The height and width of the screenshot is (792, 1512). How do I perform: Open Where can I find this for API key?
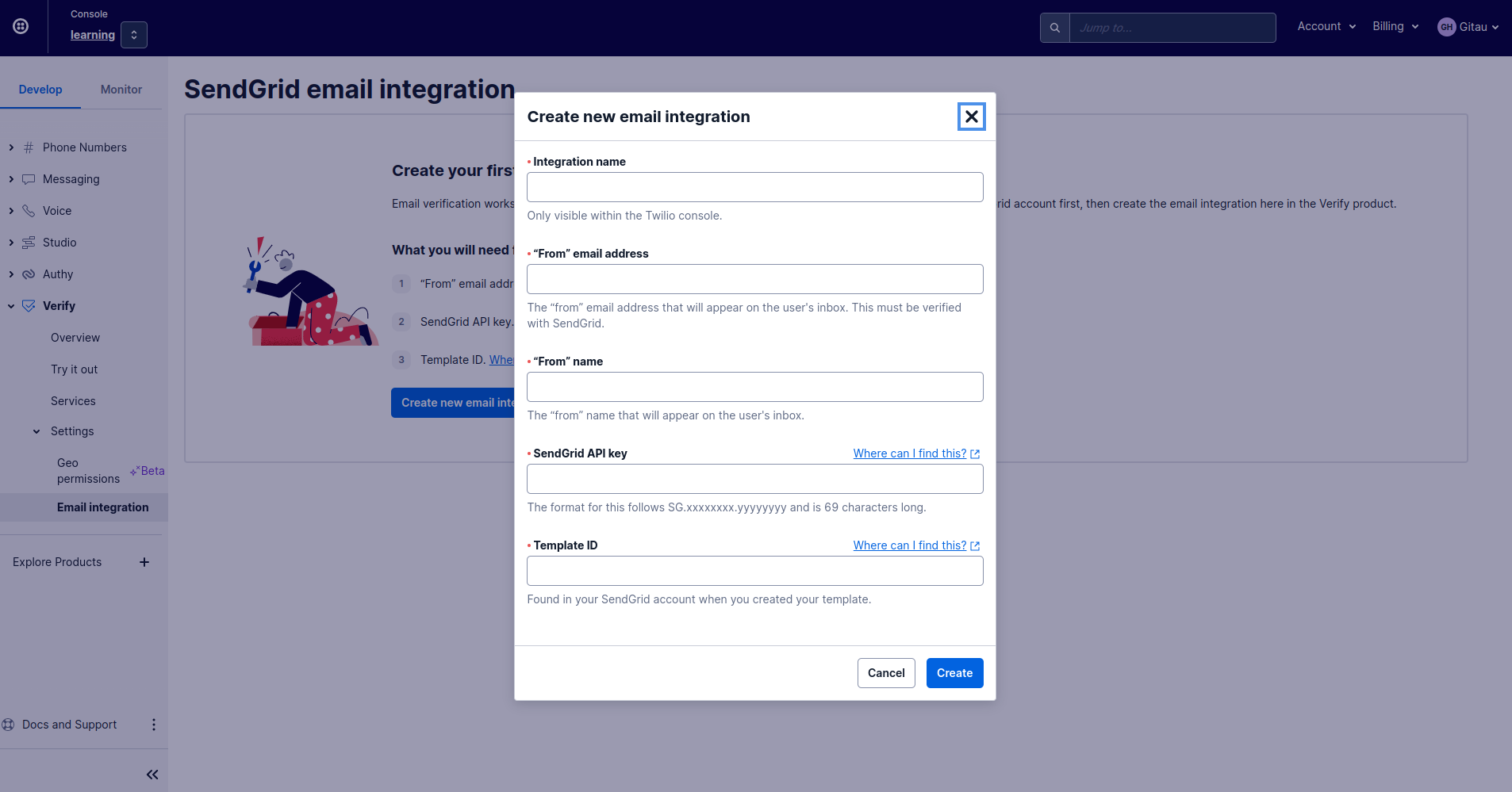coord(916,453)
